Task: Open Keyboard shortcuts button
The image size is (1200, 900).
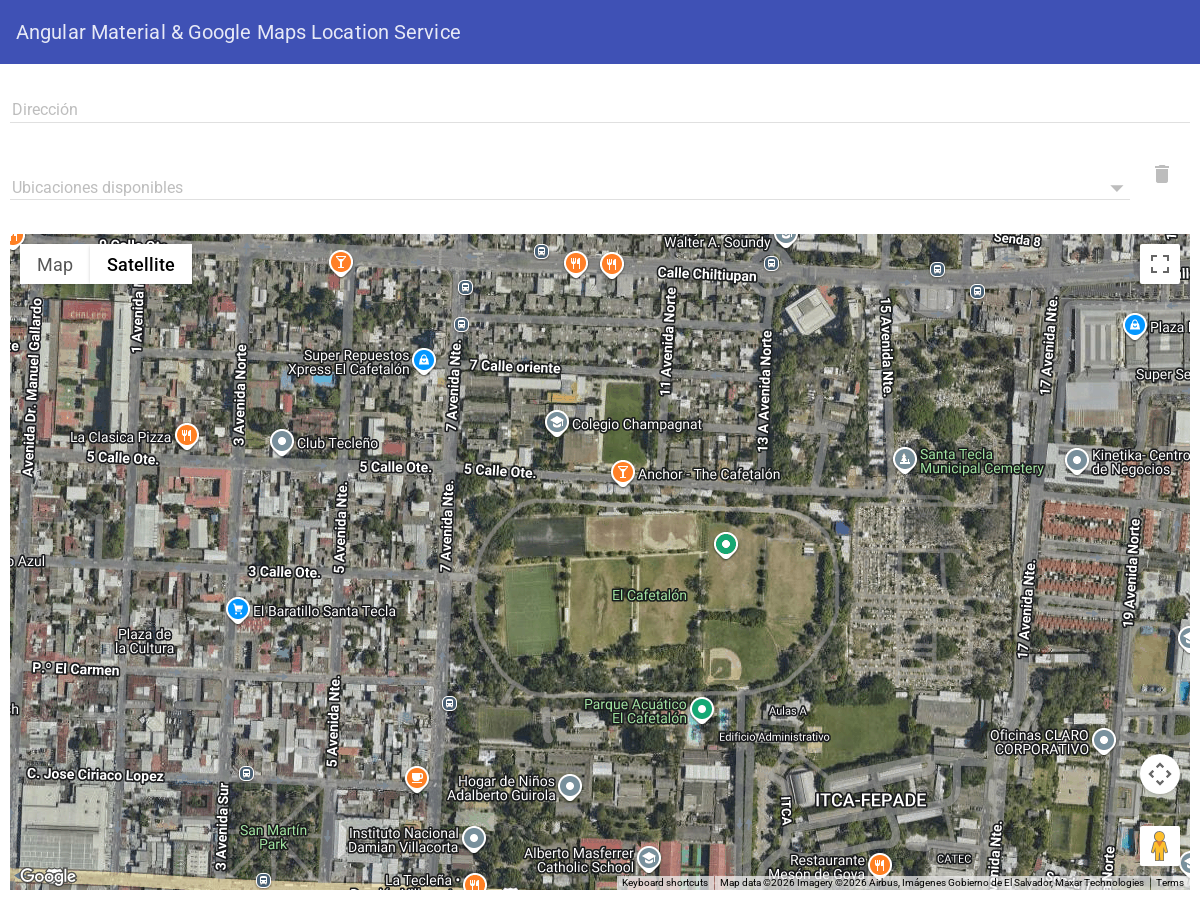Action: [x=665, y=883]
